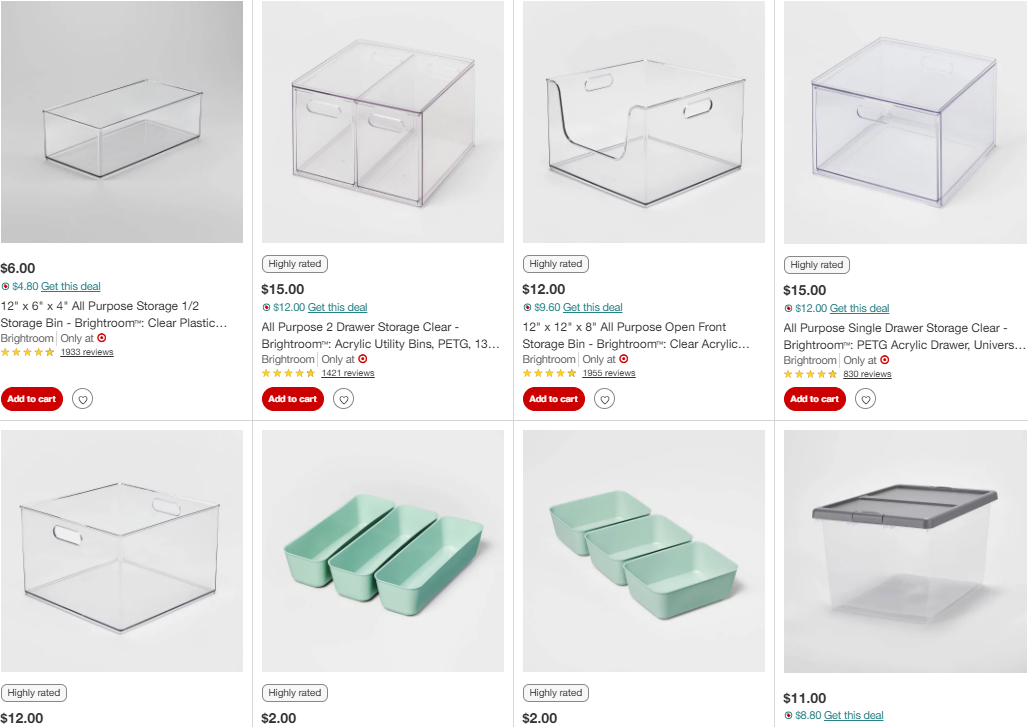View the 830 reviews

pos(867,374)
